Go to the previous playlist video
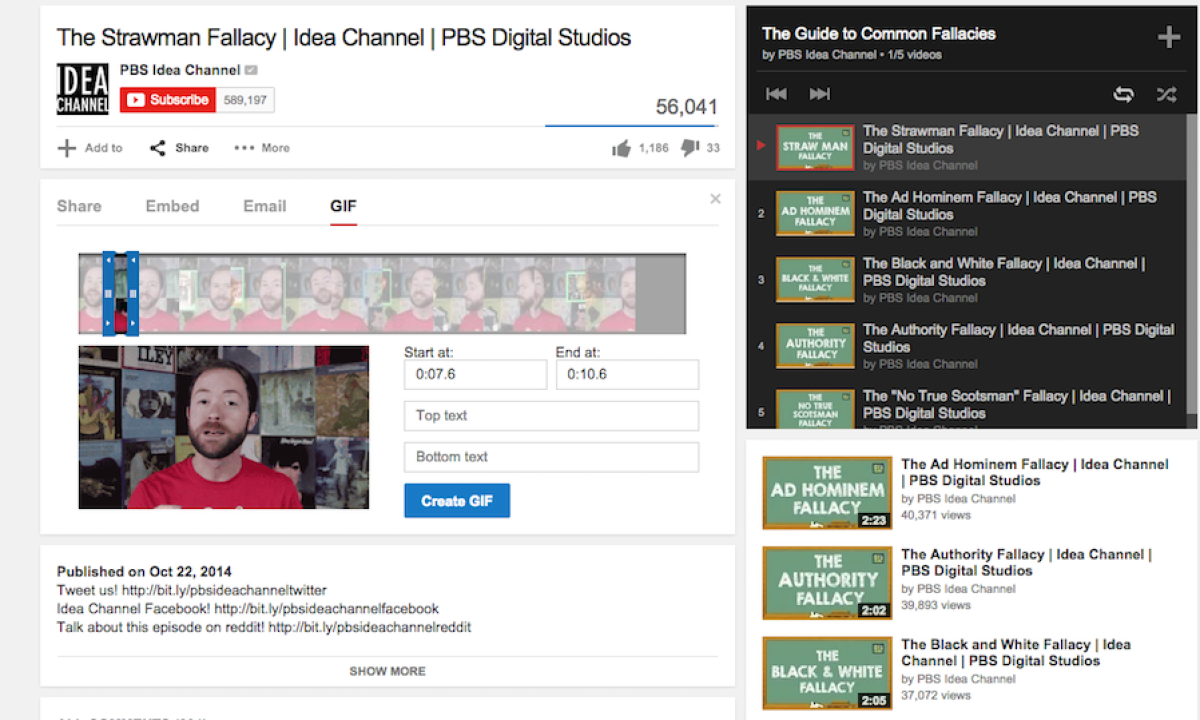The image size is (1200, 720). point(776,94)
